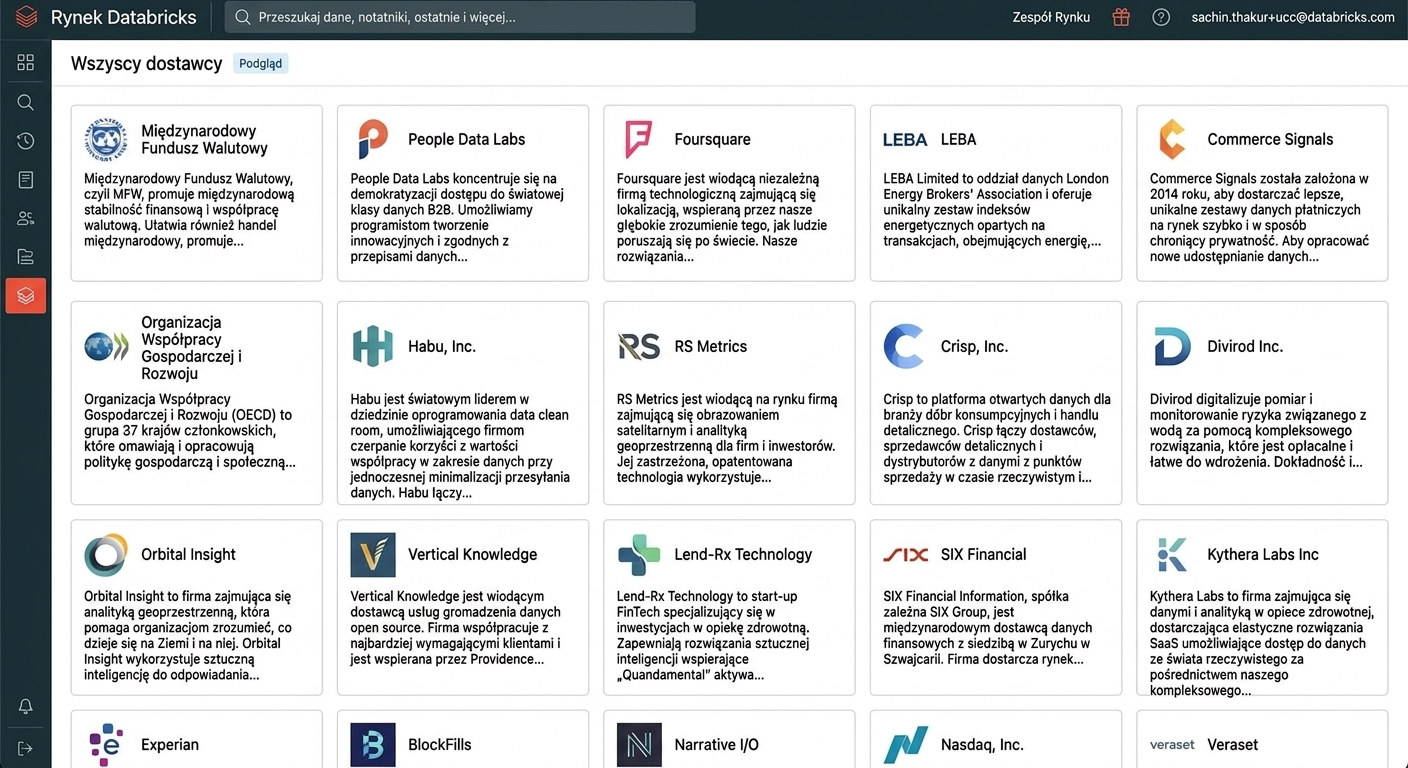Open the LEBA provider title
The height and width of the screenshot is (768, 1408).
(x=958, y=139)
